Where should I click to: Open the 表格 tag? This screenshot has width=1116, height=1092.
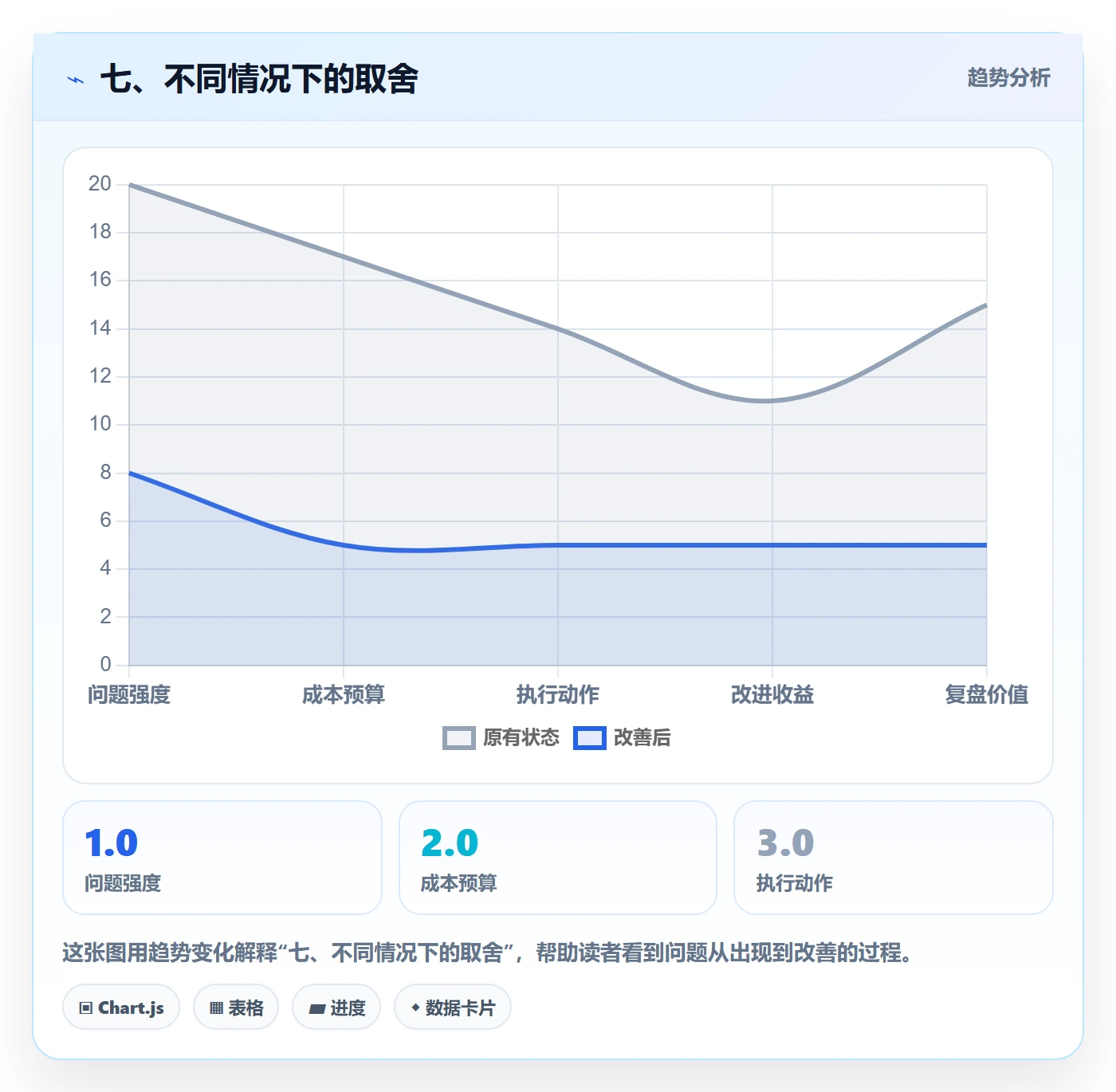point(236,1008)
